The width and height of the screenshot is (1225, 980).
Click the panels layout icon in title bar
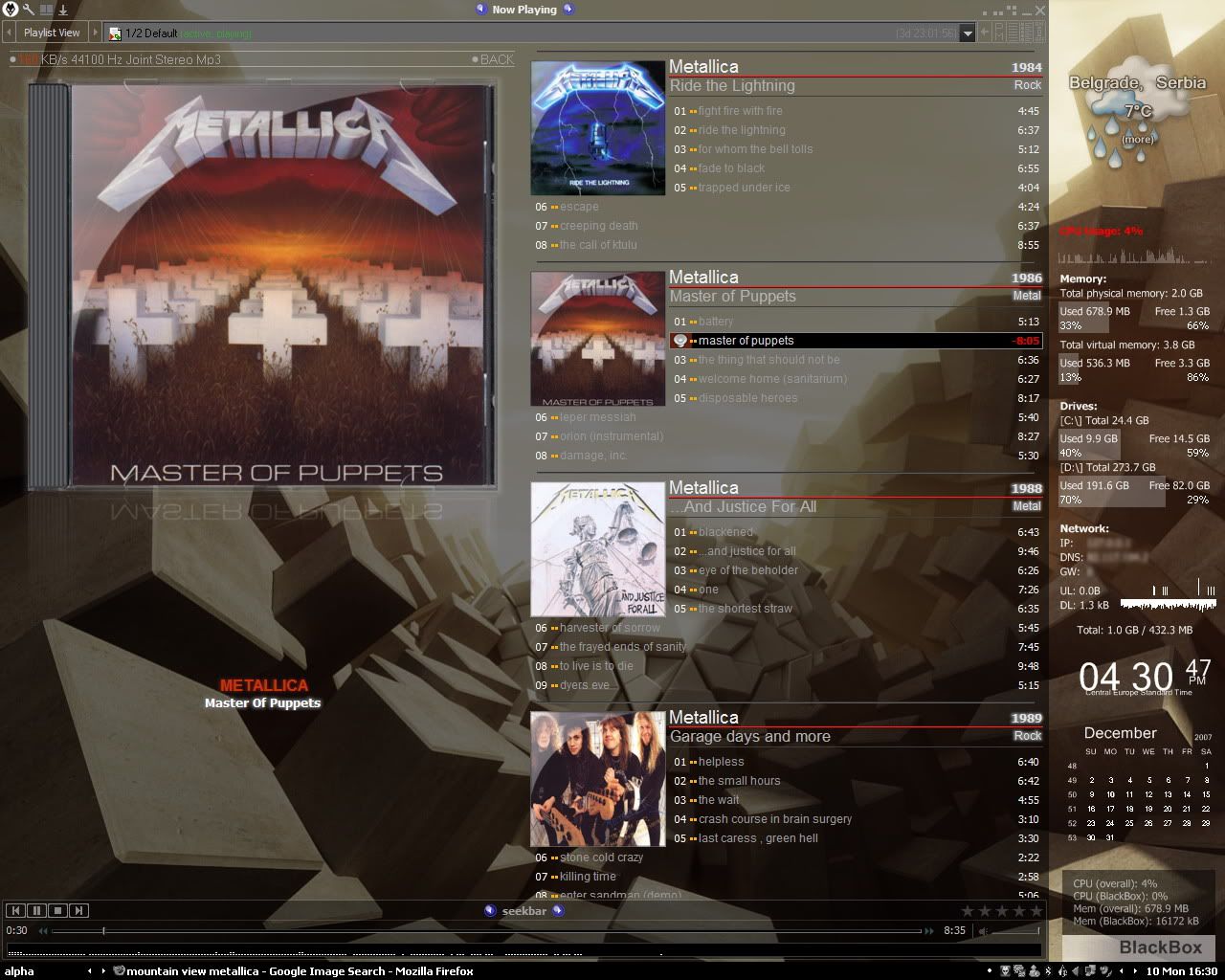(x=46, y=10)
